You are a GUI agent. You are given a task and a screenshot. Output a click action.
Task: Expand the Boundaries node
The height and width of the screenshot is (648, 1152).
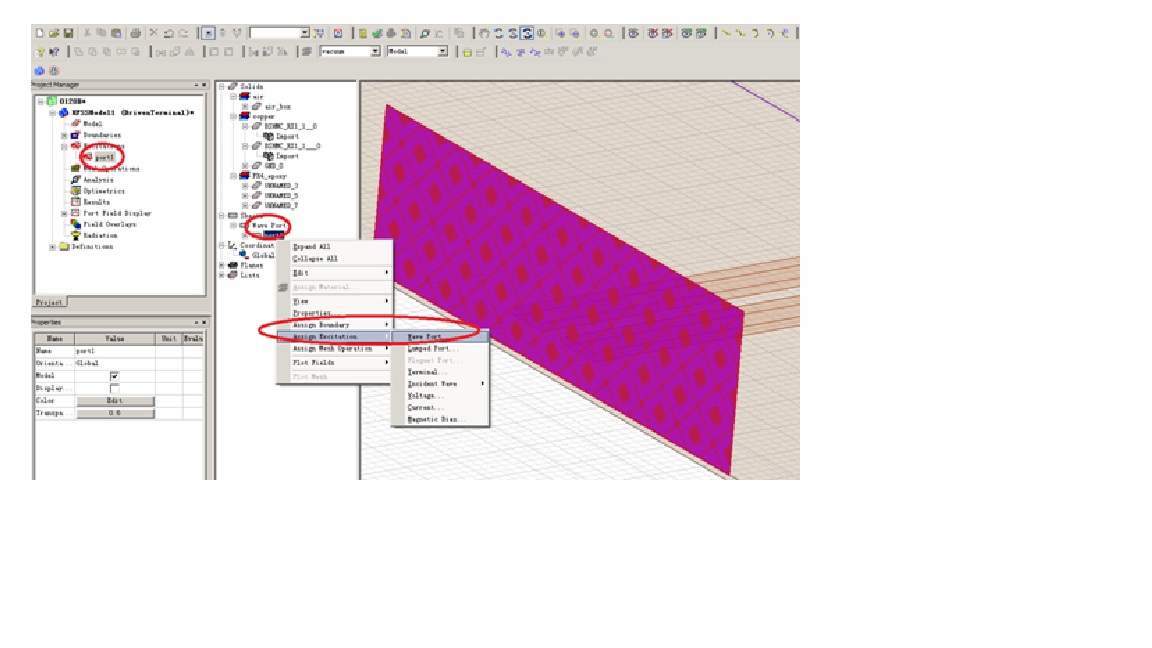coord(64,135)
